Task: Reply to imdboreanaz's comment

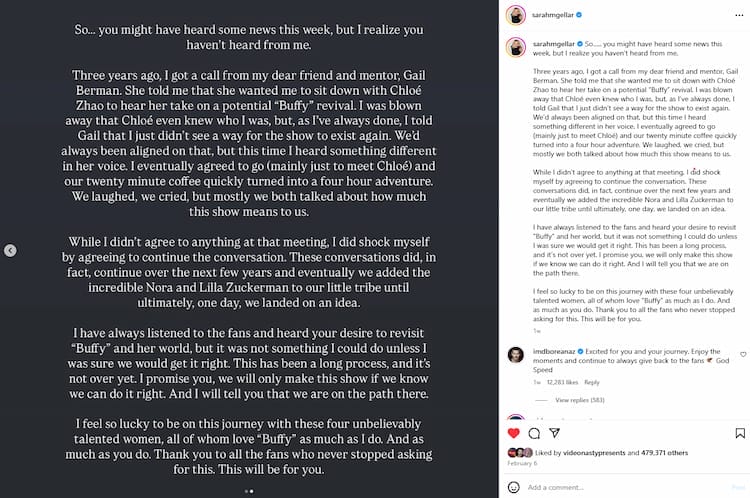Action: pos(592,382)
